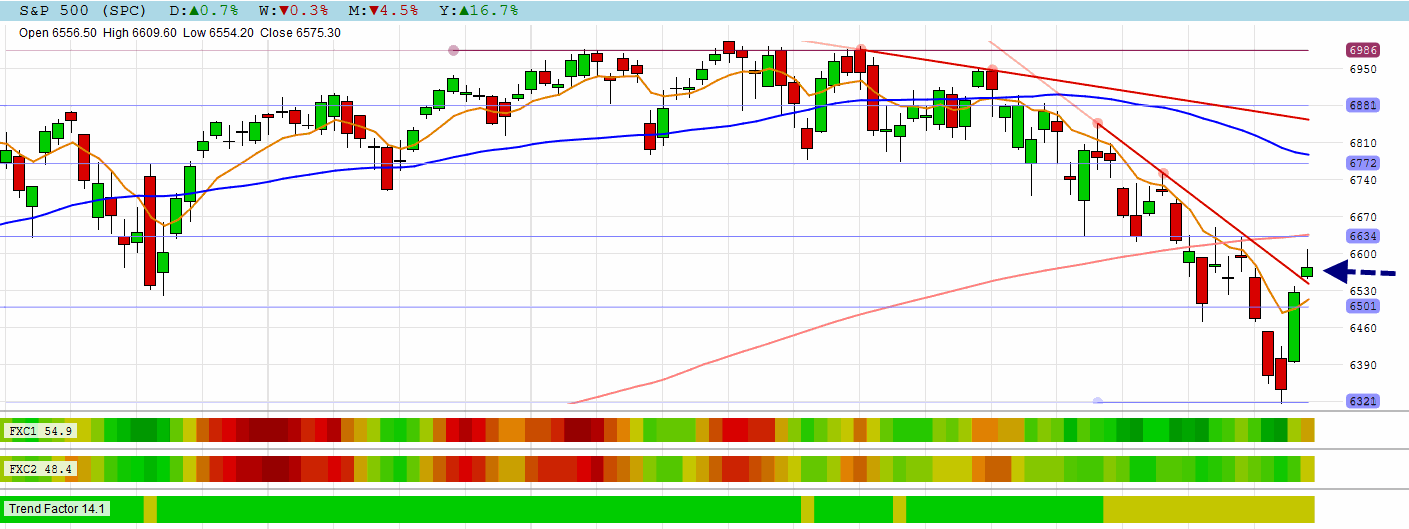Click the yellow end section of Trend Factor bar
1409x529 pixels.
click(1208, 509)
